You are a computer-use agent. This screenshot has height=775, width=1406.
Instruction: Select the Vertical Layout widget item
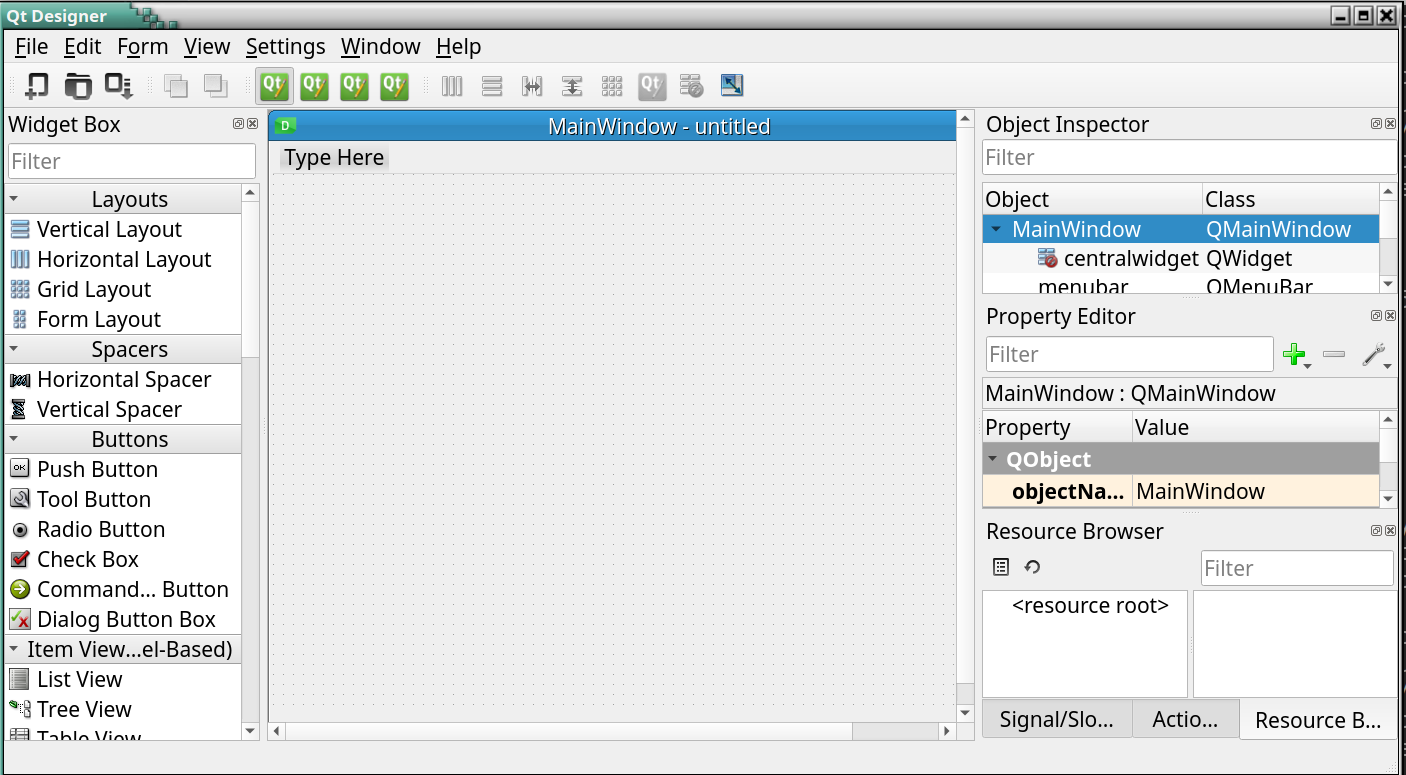tap(123, 229)
